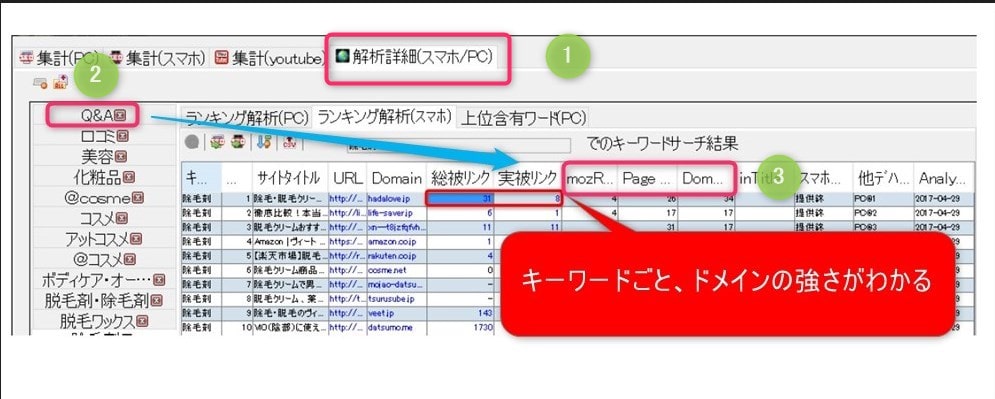Sort by the URL column header

point(348,178)
